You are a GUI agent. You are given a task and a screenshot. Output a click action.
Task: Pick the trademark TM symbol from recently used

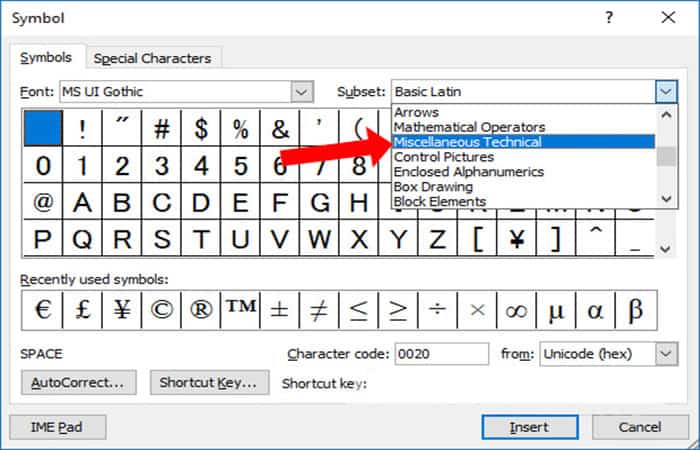click(241, 310)
